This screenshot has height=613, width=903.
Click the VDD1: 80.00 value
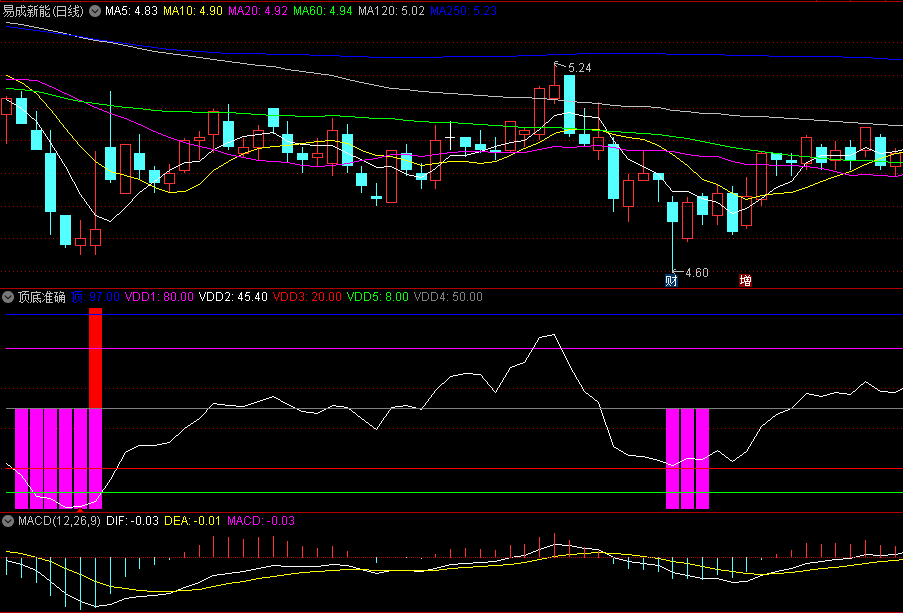(x=159, y=297)
